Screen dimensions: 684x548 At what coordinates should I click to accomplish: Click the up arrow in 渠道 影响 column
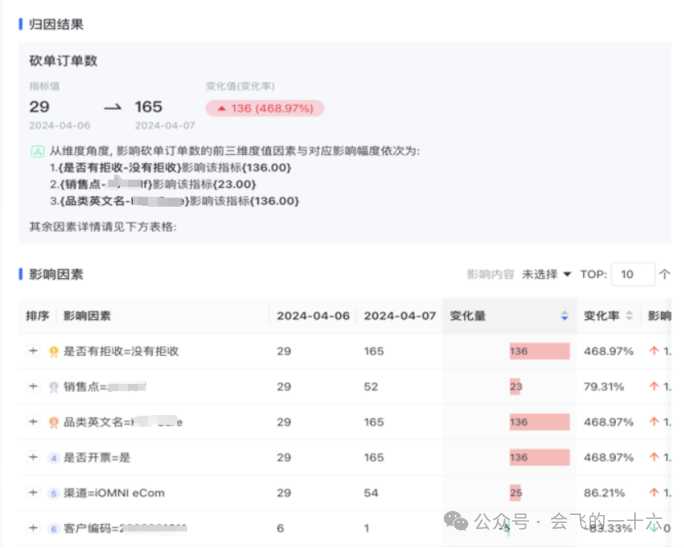tap(654, 492)
